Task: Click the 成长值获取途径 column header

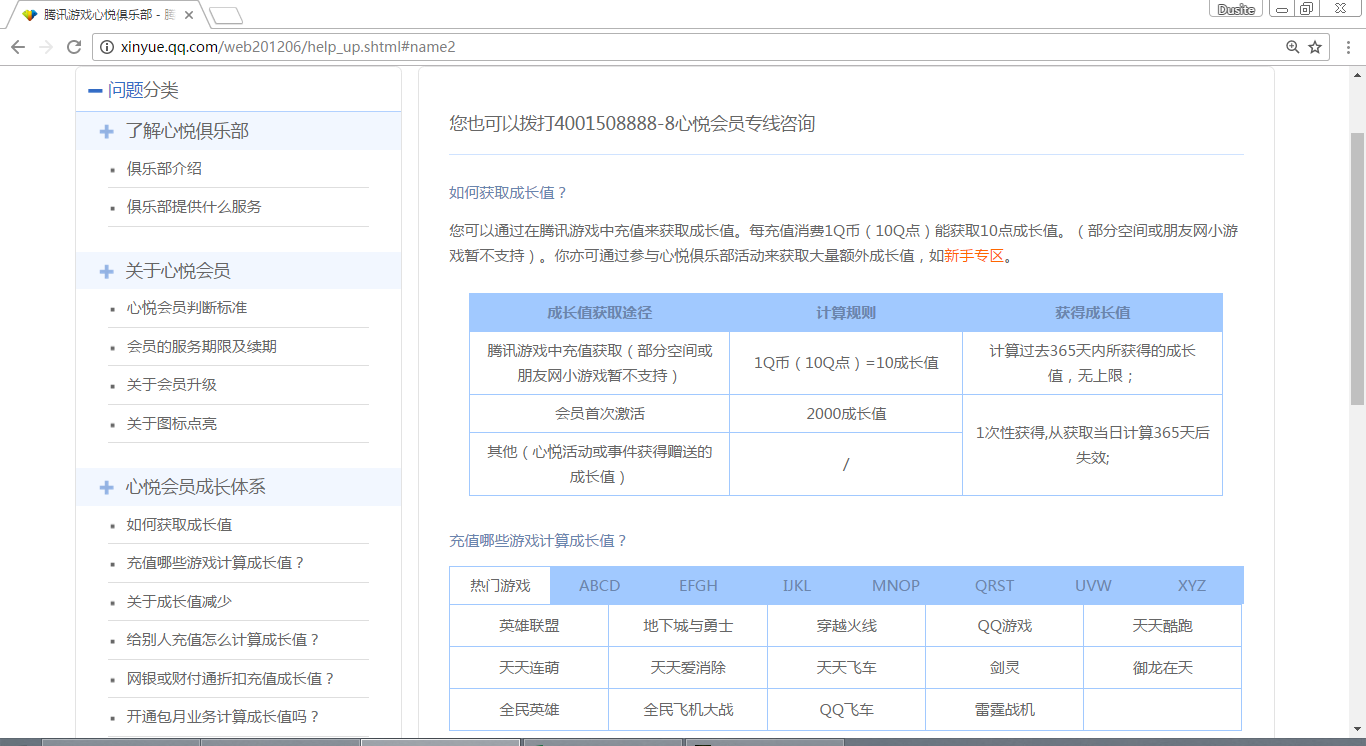Action: [600, 313]
